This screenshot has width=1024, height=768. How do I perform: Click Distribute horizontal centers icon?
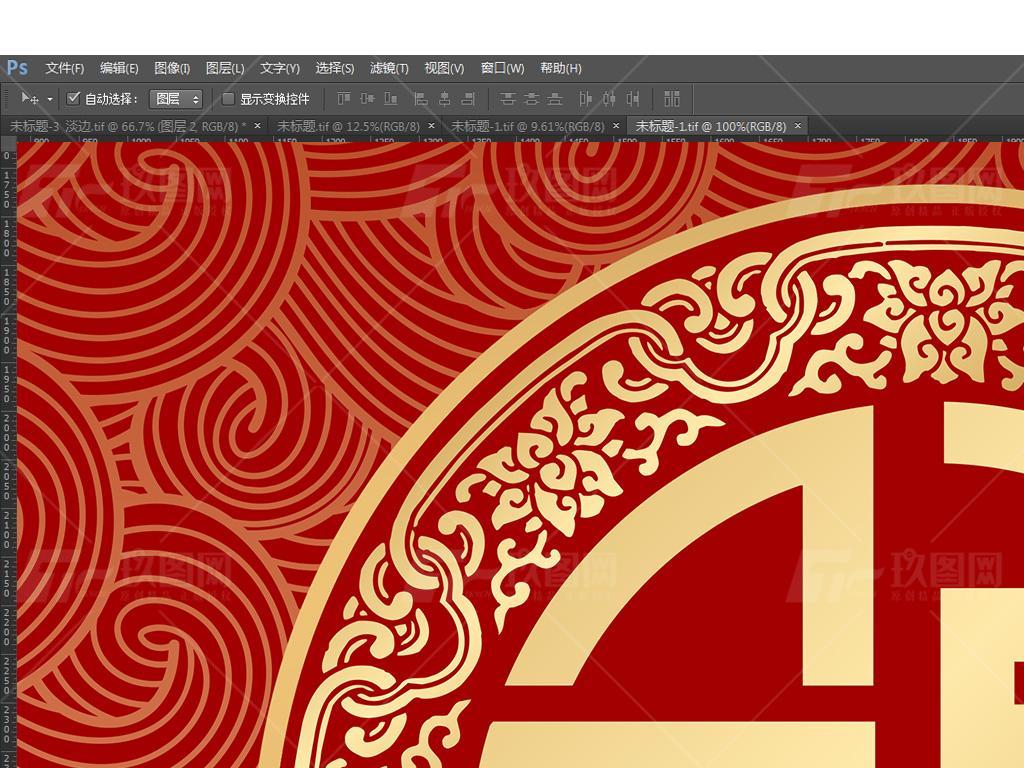click(609, 99)
